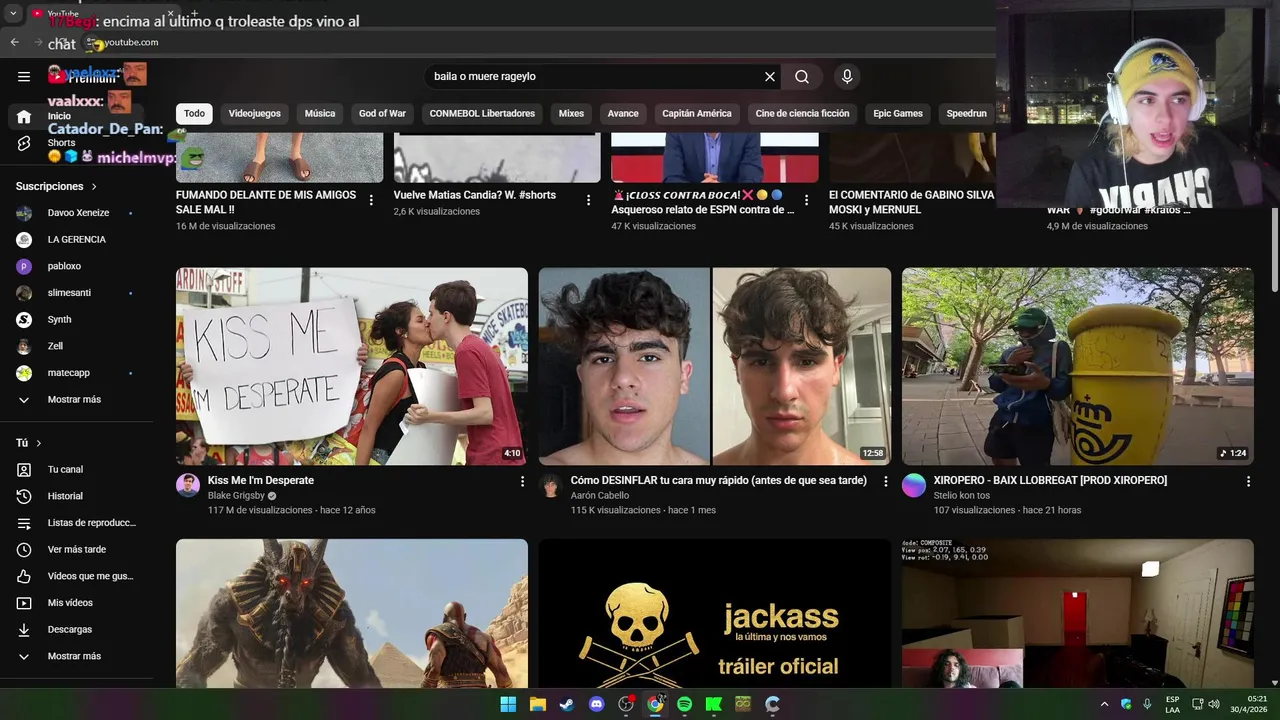Image resolution: width=1280 pixels, height=720 pixels.
Task: Click Stelio kon tos channel avatar
Action: 914,486
